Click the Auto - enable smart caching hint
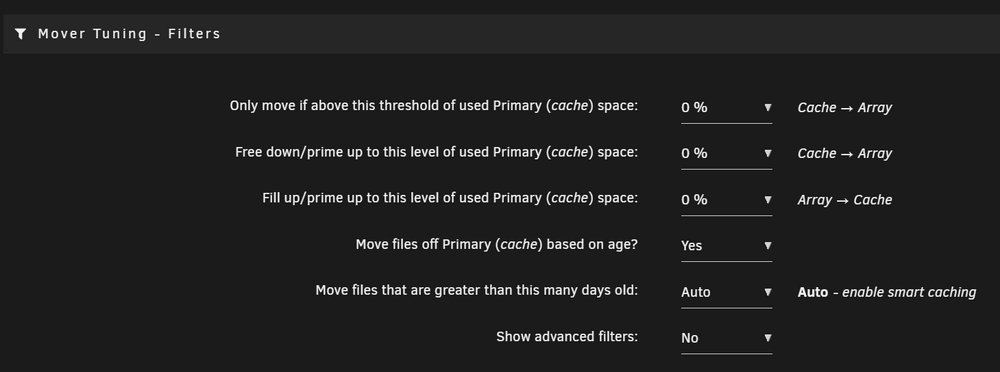This screenshot has width=1000, height=372. point(886,292)
